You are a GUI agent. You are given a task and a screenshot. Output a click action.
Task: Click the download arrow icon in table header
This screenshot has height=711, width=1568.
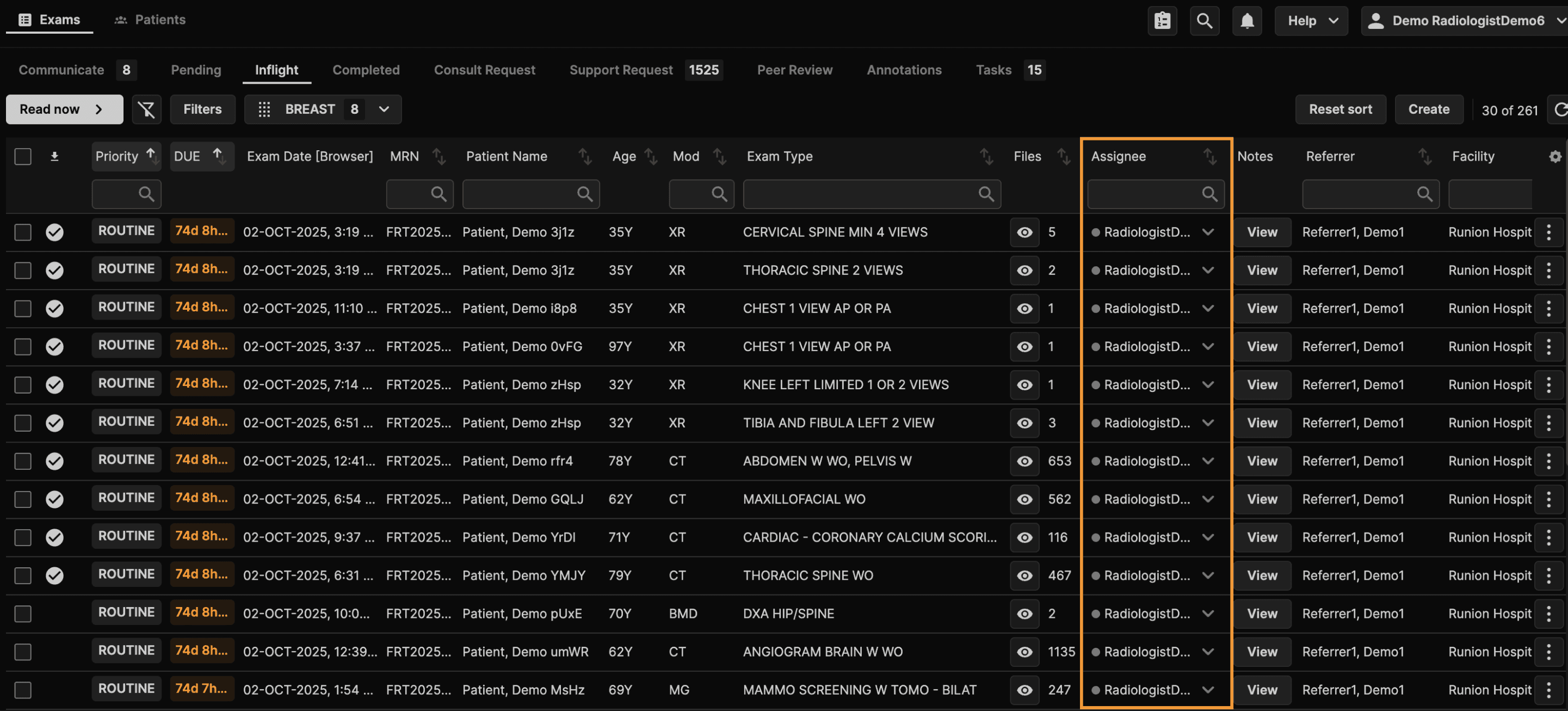(54, 157)
